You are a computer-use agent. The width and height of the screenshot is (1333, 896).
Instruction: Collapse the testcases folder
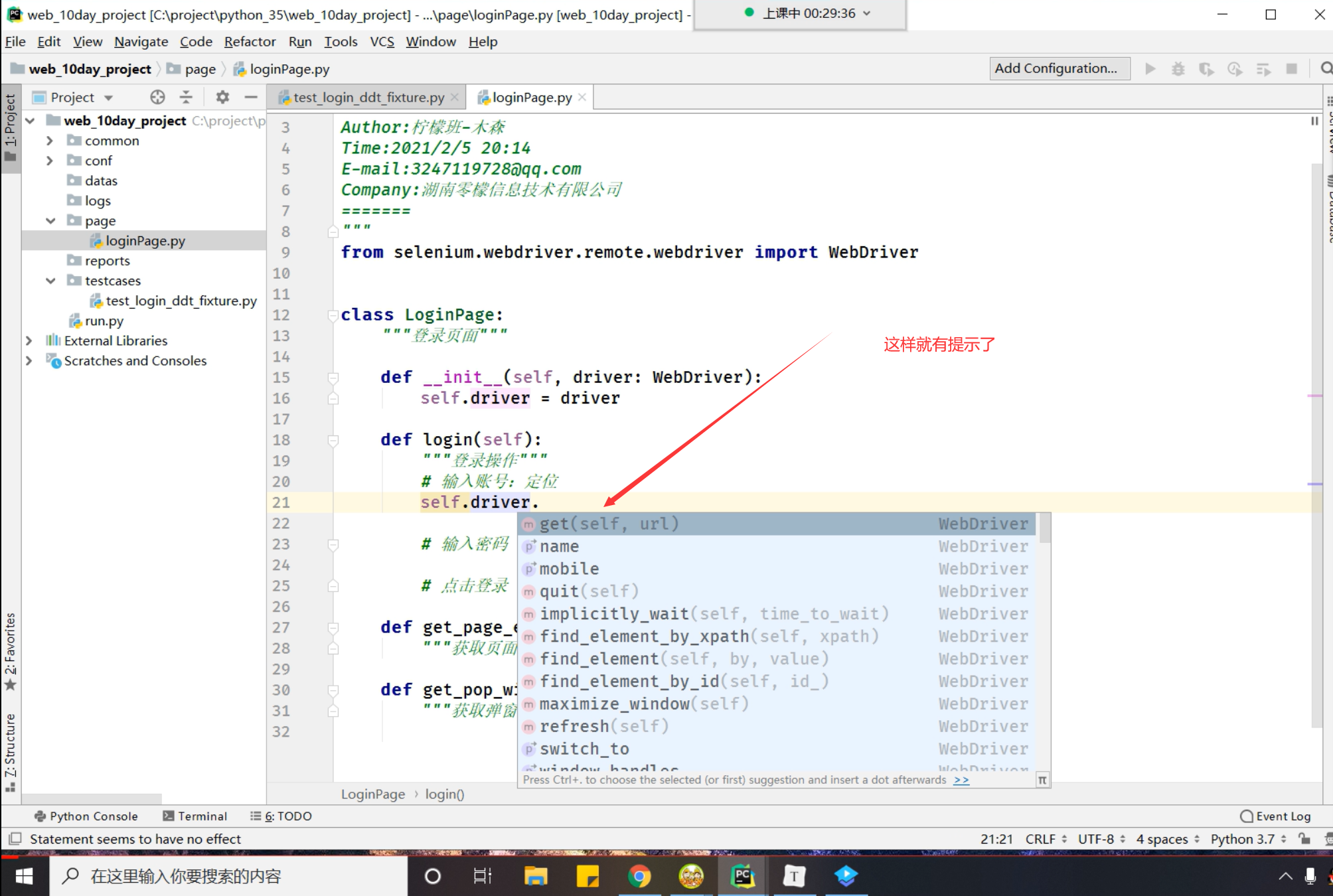(x=50, y=281)
